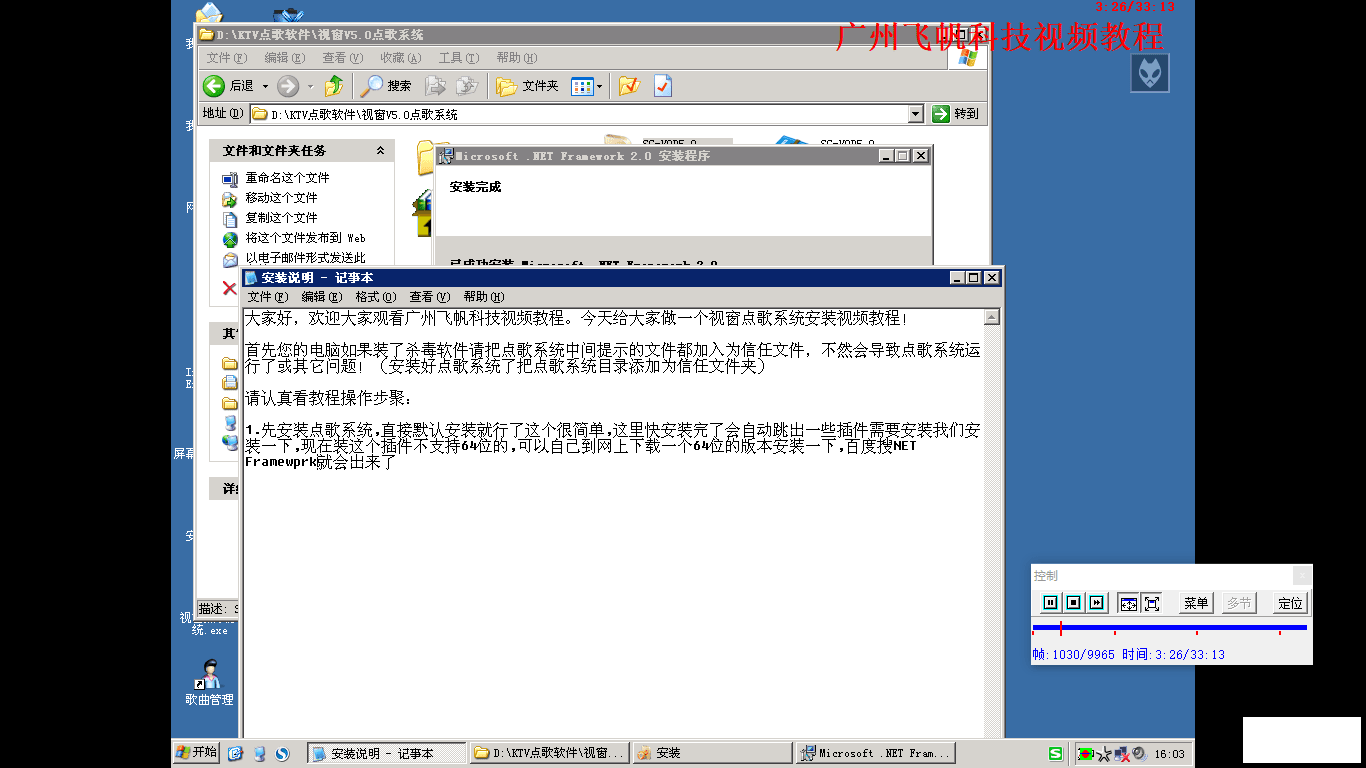
Task: Open Explorer 文件(F) menu
Action: [226, 58]
